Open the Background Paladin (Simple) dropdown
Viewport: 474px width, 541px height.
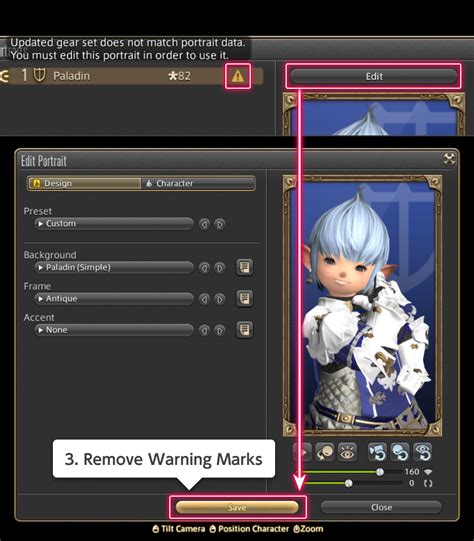[x=114, y=267]
